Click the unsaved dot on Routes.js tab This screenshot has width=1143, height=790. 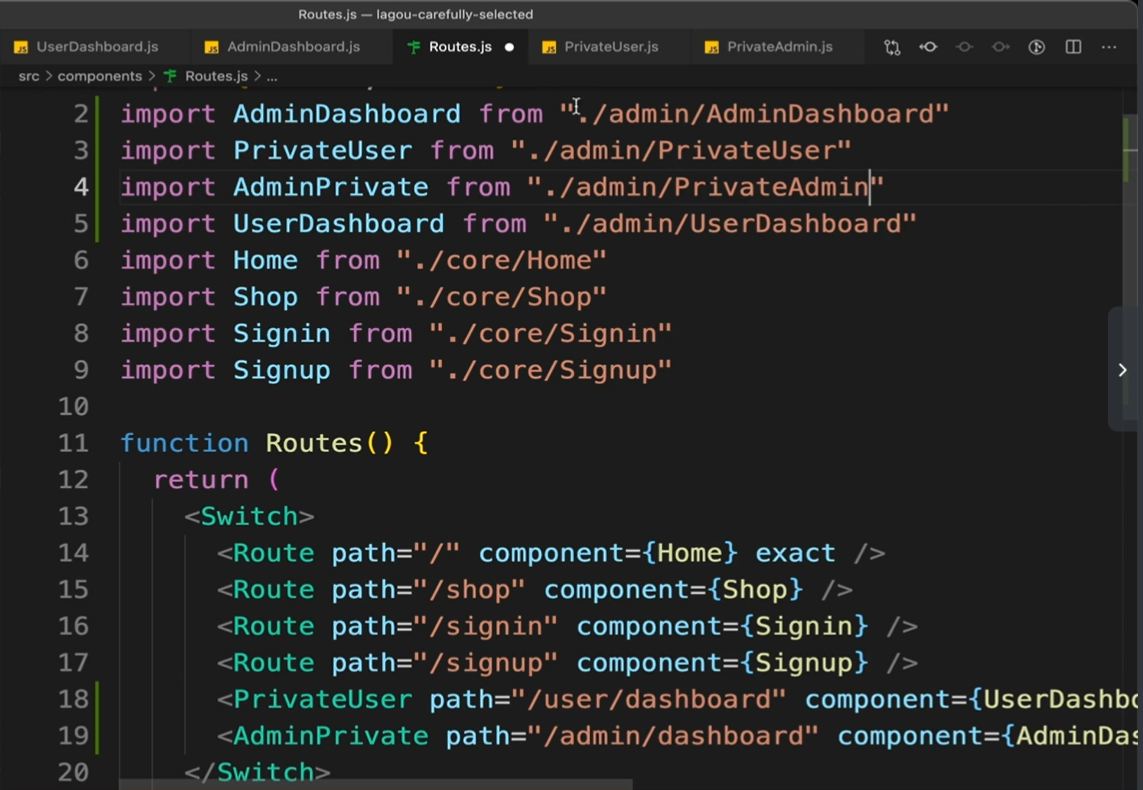(x=510, y=47)
